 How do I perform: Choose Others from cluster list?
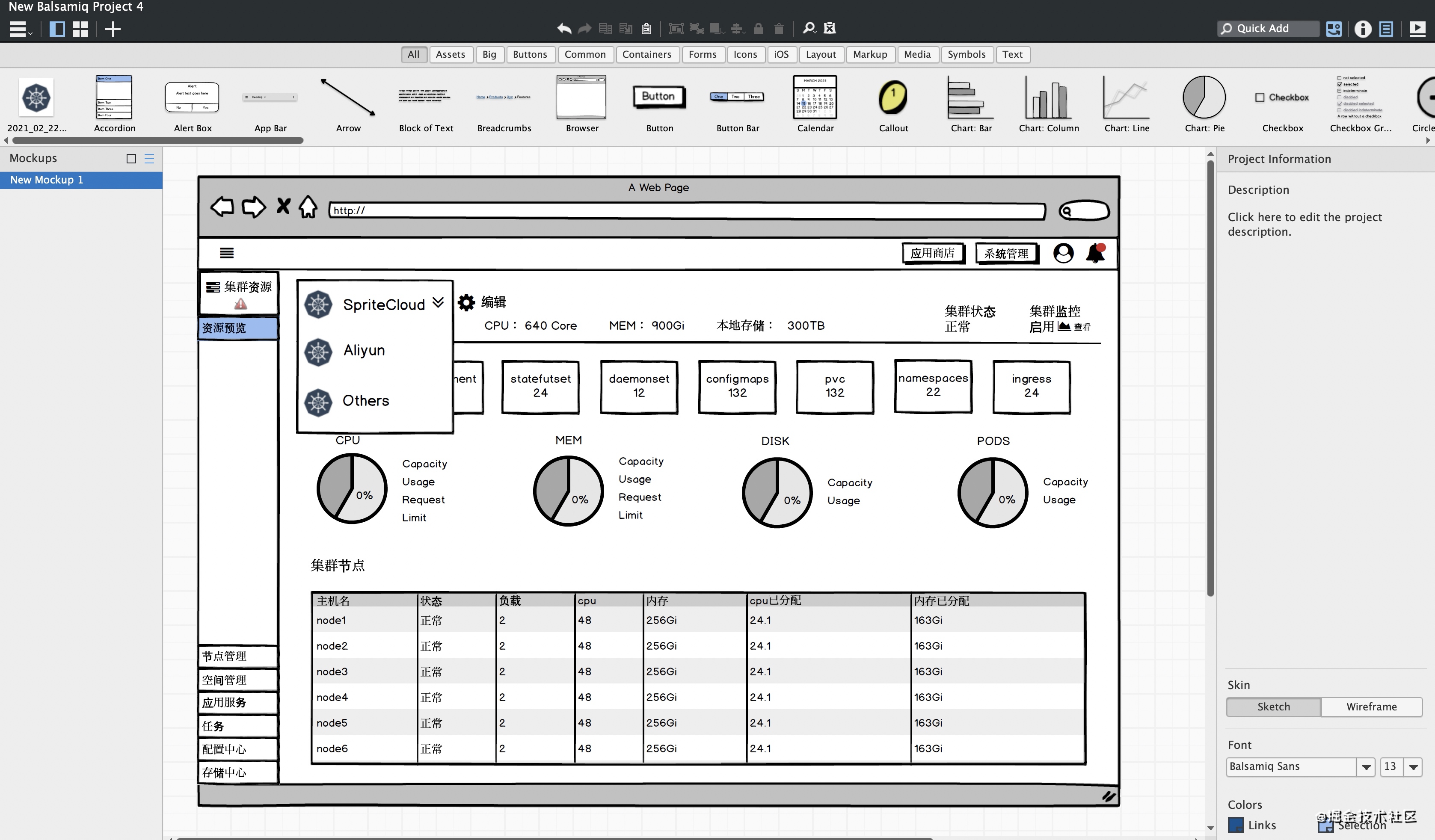(x=365, y=401)
